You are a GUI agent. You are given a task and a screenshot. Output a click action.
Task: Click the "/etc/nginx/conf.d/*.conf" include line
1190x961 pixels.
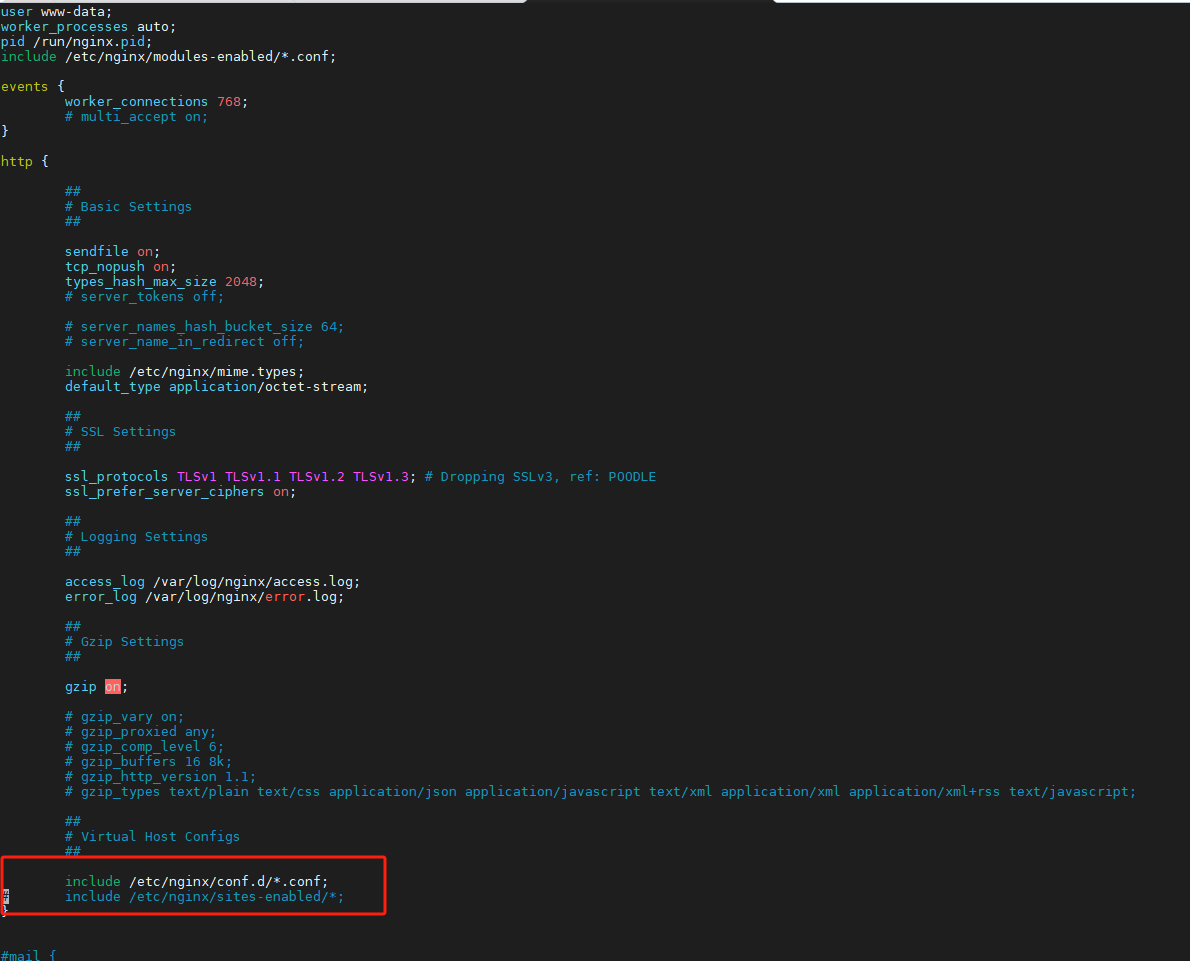point(196,881)
